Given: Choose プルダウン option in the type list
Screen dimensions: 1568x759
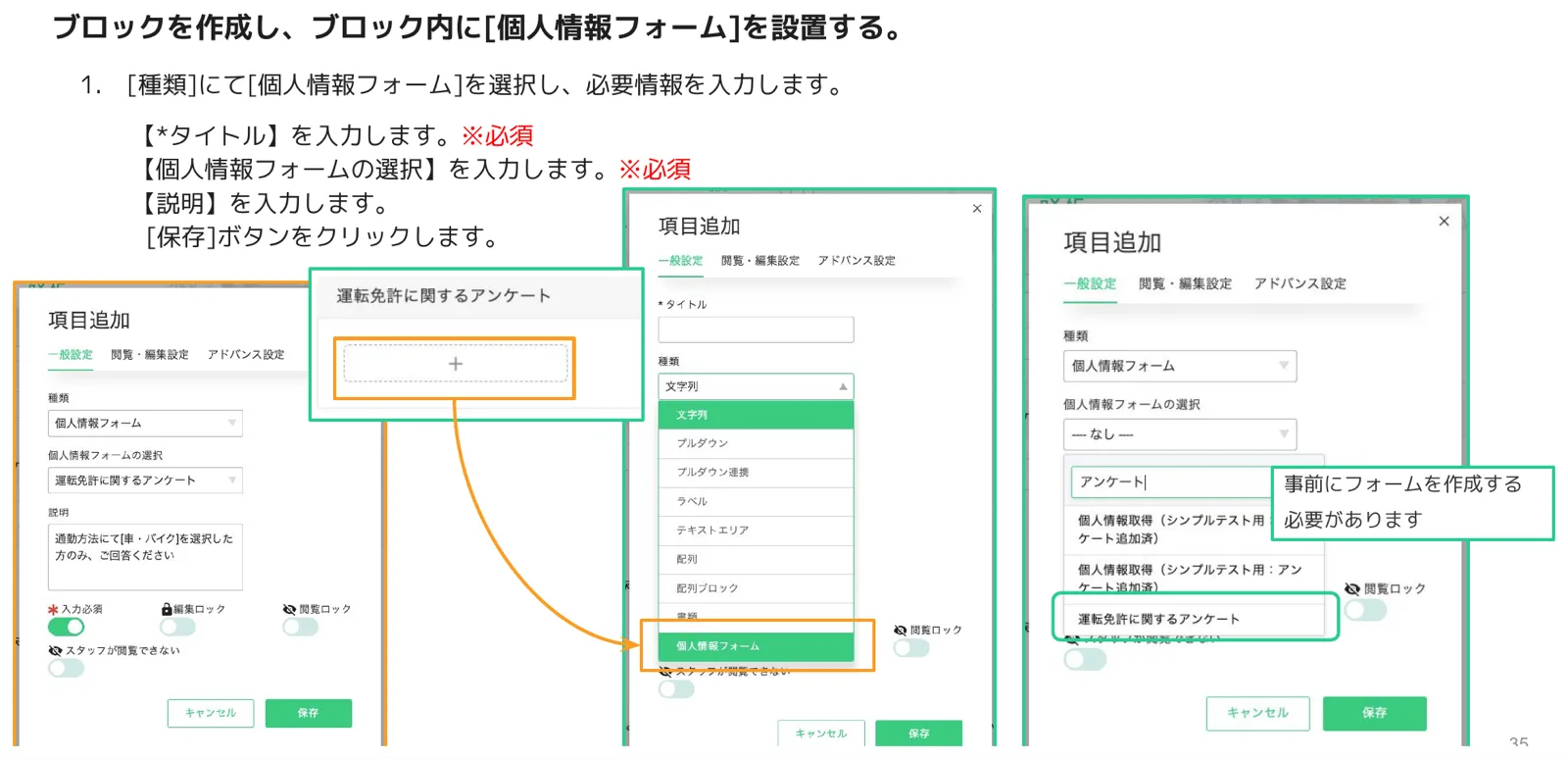Looking at the screenshot, I should [756, 443].
